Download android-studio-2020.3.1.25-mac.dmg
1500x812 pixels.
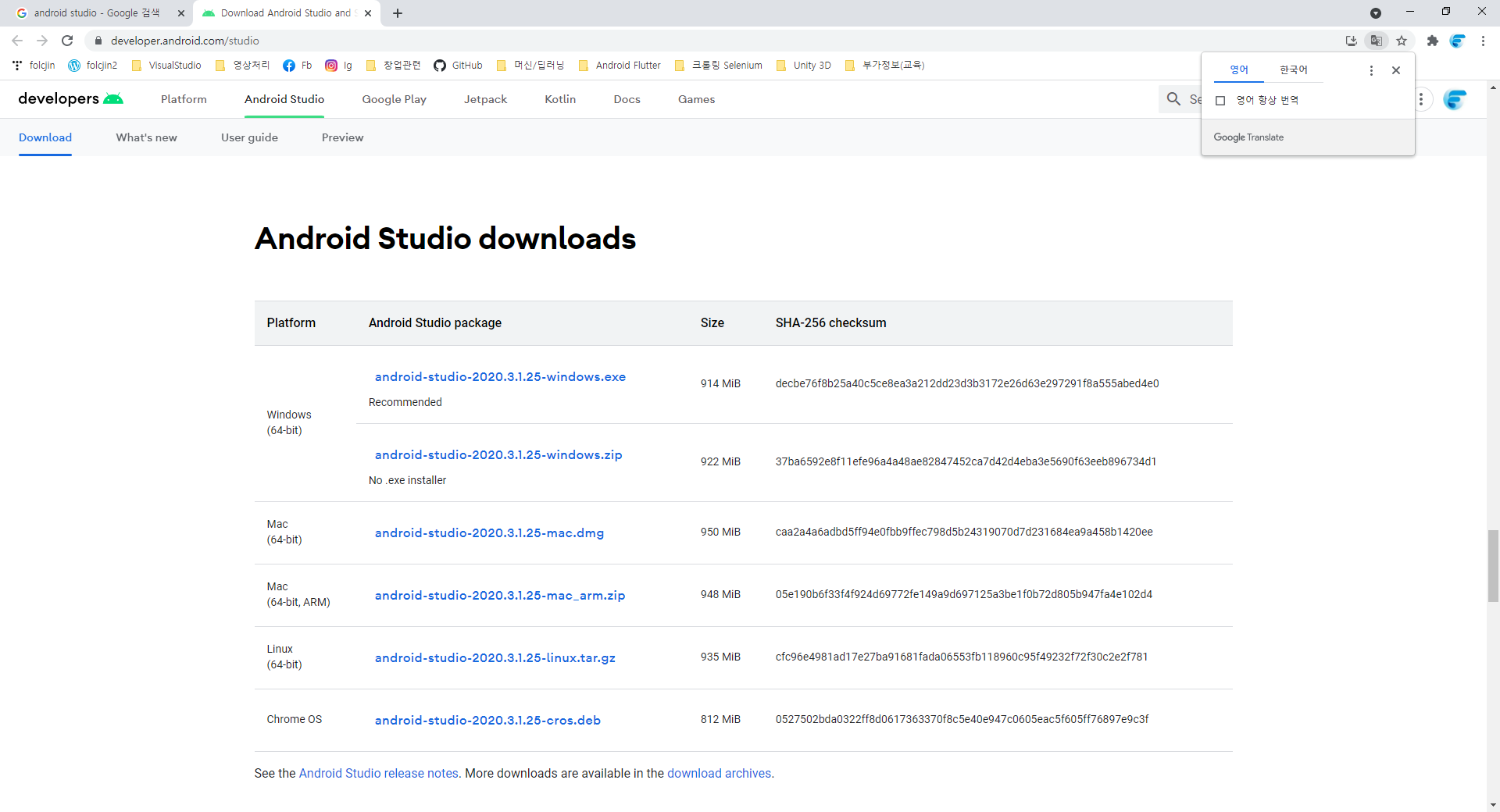[489, 533]
